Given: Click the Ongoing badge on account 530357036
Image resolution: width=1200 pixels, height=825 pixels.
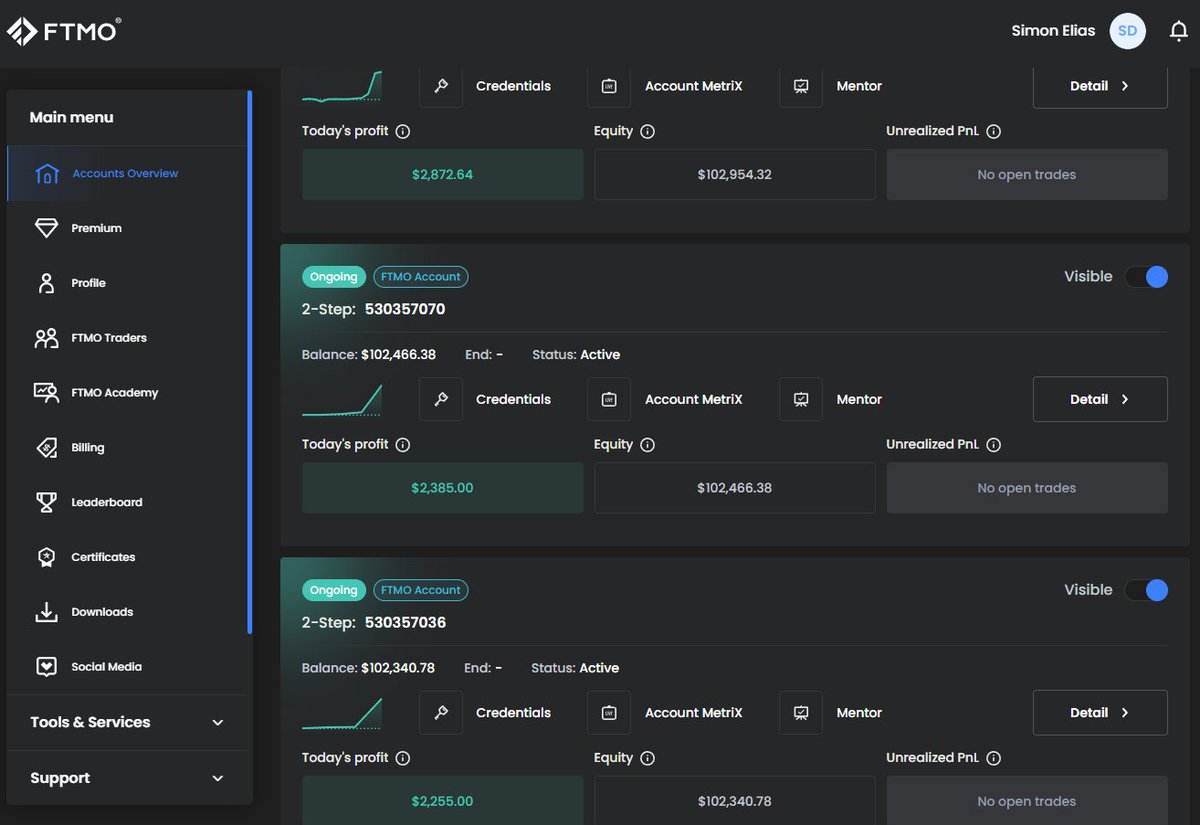Looking at the screenshot, I should click(x=334, y=590).
